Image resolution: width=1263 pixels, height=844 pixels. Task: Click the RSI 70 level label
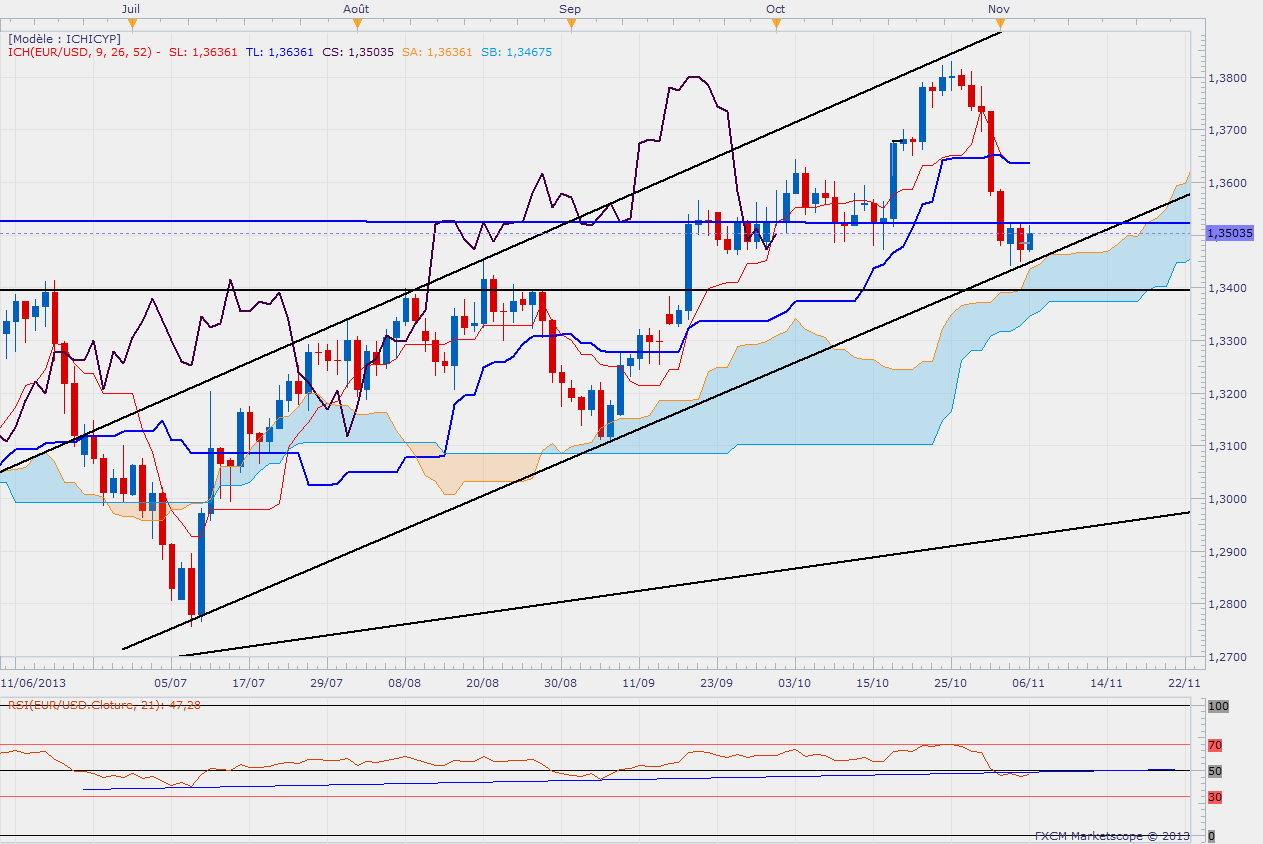click(x=1215, y=745)
